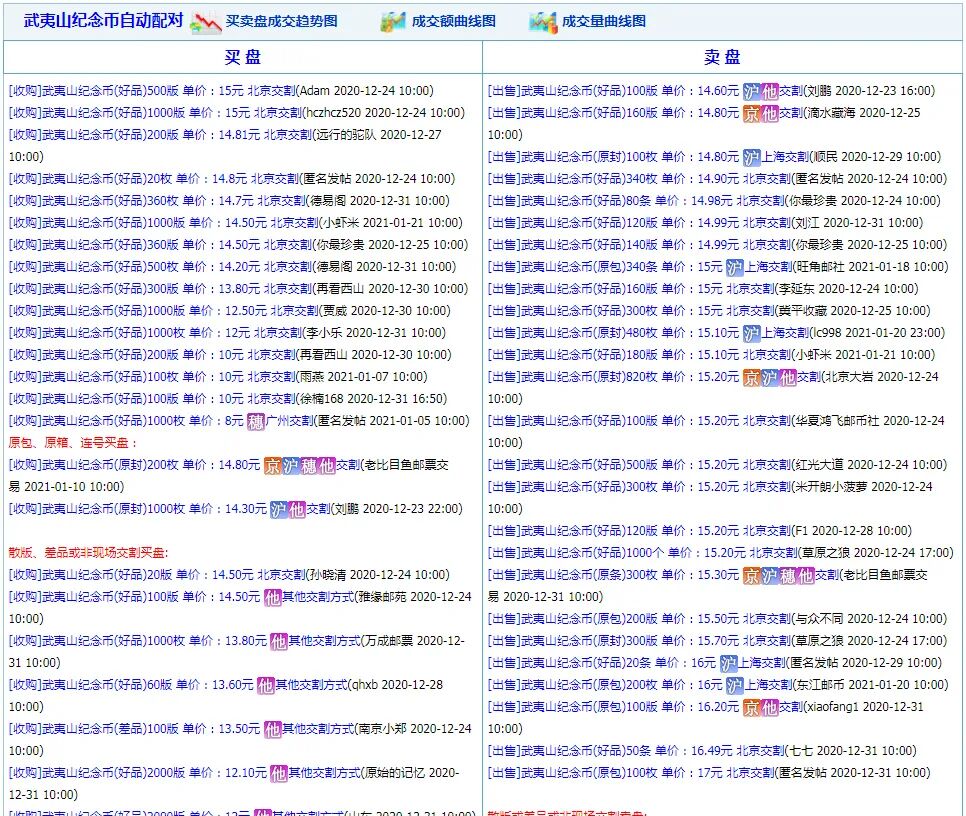
Task: Click 他 badge in xiaofang1 sell row
Action: [770, 708]
